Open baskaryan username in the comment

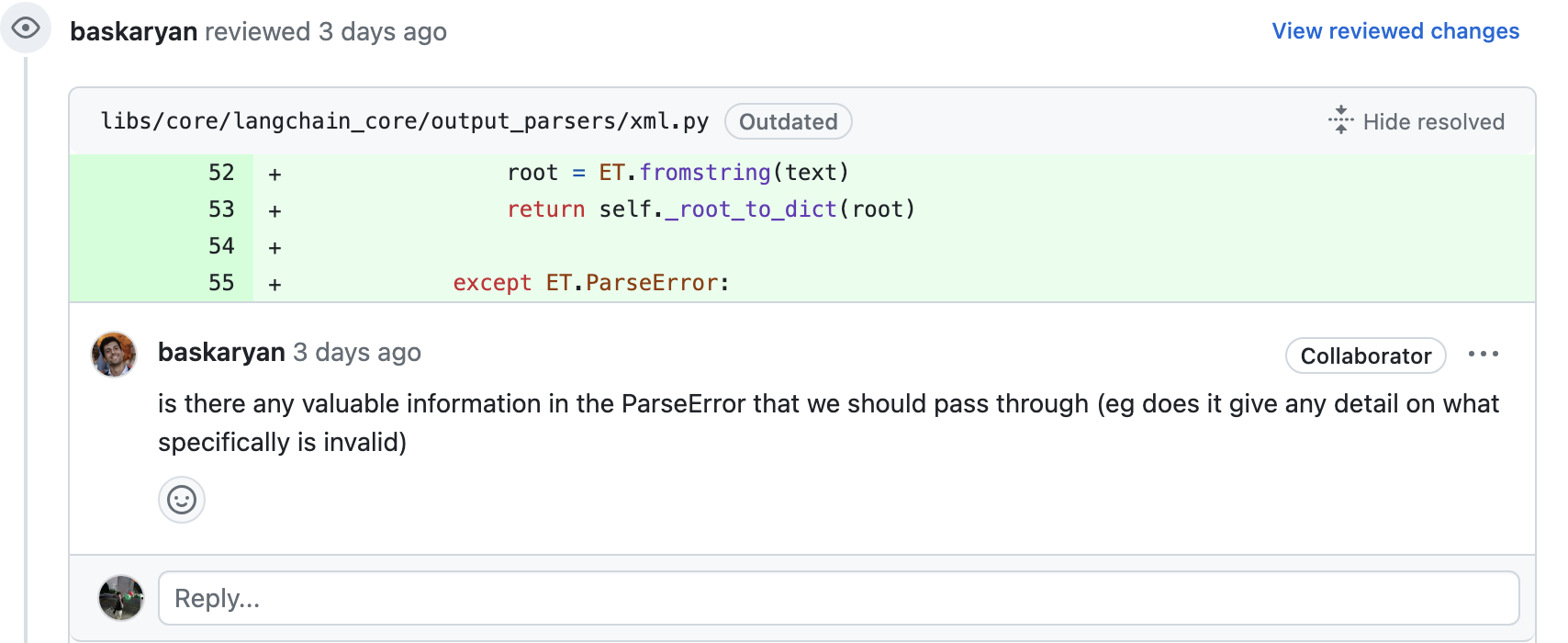(x=221, y=352)
